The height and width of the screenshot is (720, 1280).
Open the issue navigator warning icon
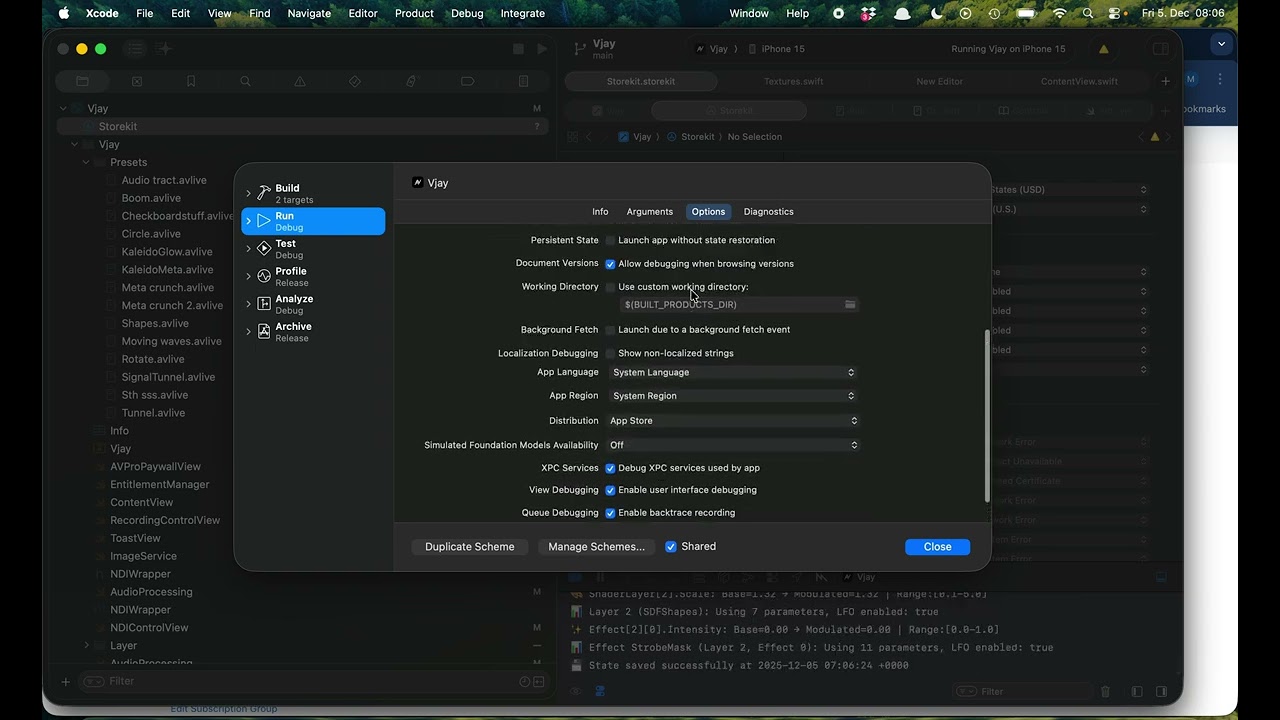(300, 81)
